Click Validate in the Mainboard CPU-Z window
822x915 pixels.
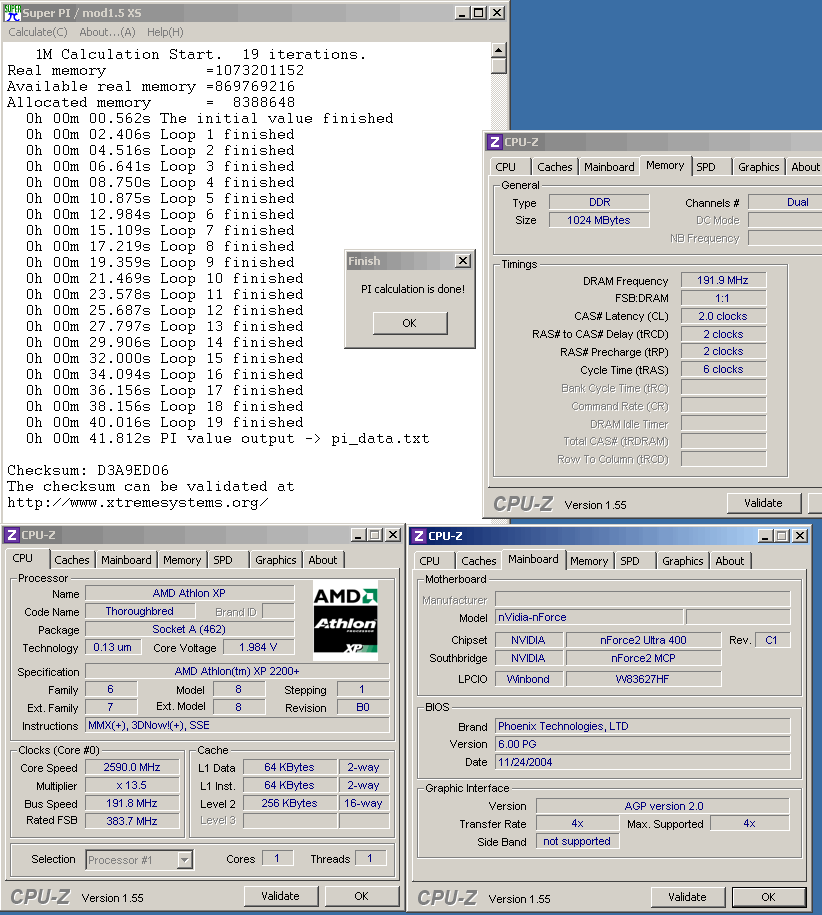688,897
